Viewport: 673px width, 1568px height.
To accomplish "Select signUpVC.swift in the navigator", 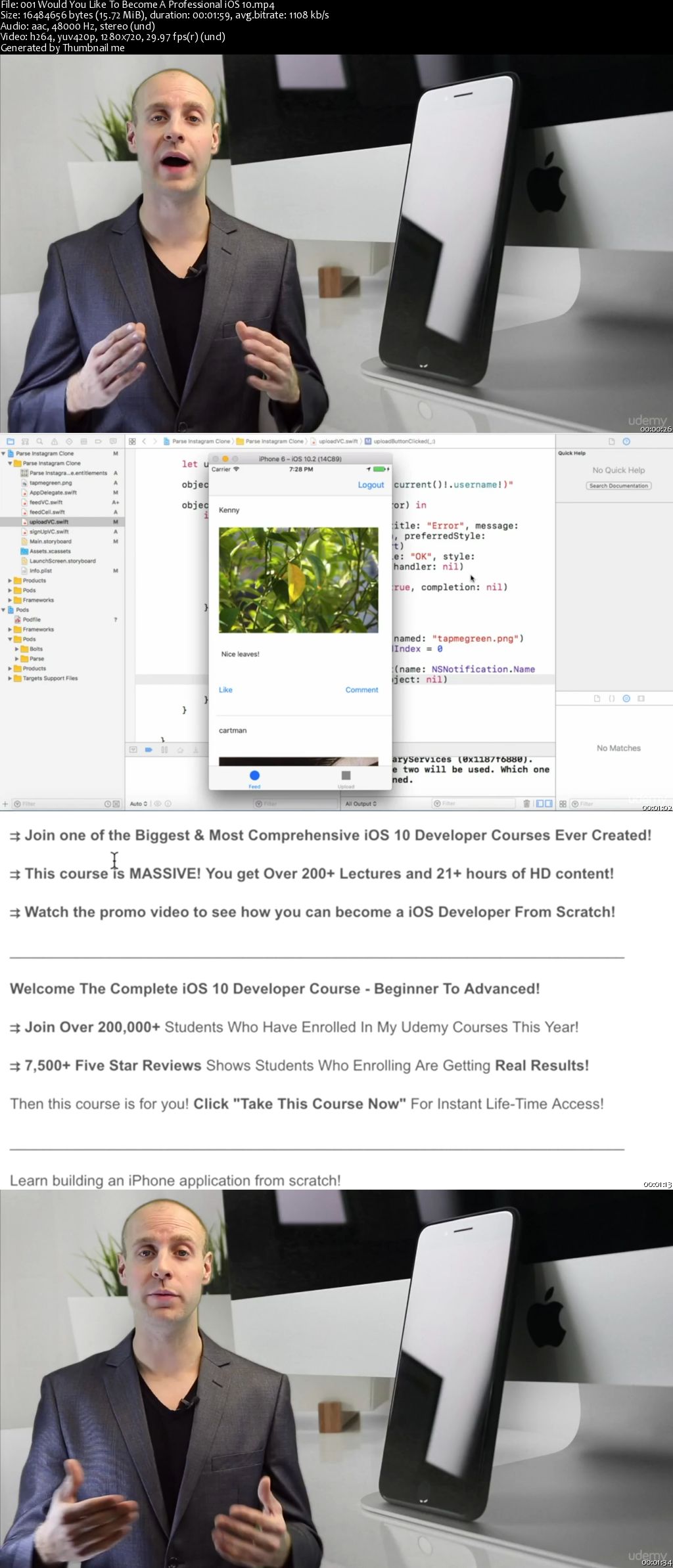I will (x=62, y=531).
